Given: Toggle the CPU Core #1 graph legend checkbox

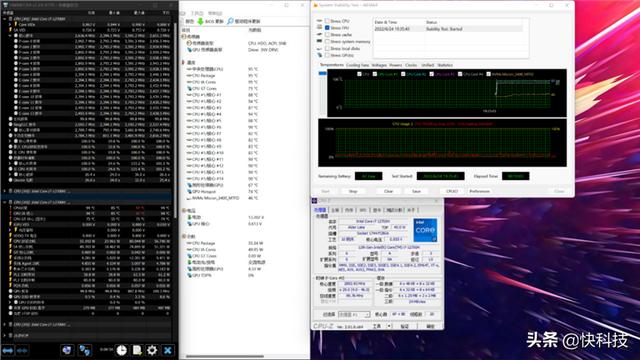Looking at the screenshot, I should click(x=375, y=74).
